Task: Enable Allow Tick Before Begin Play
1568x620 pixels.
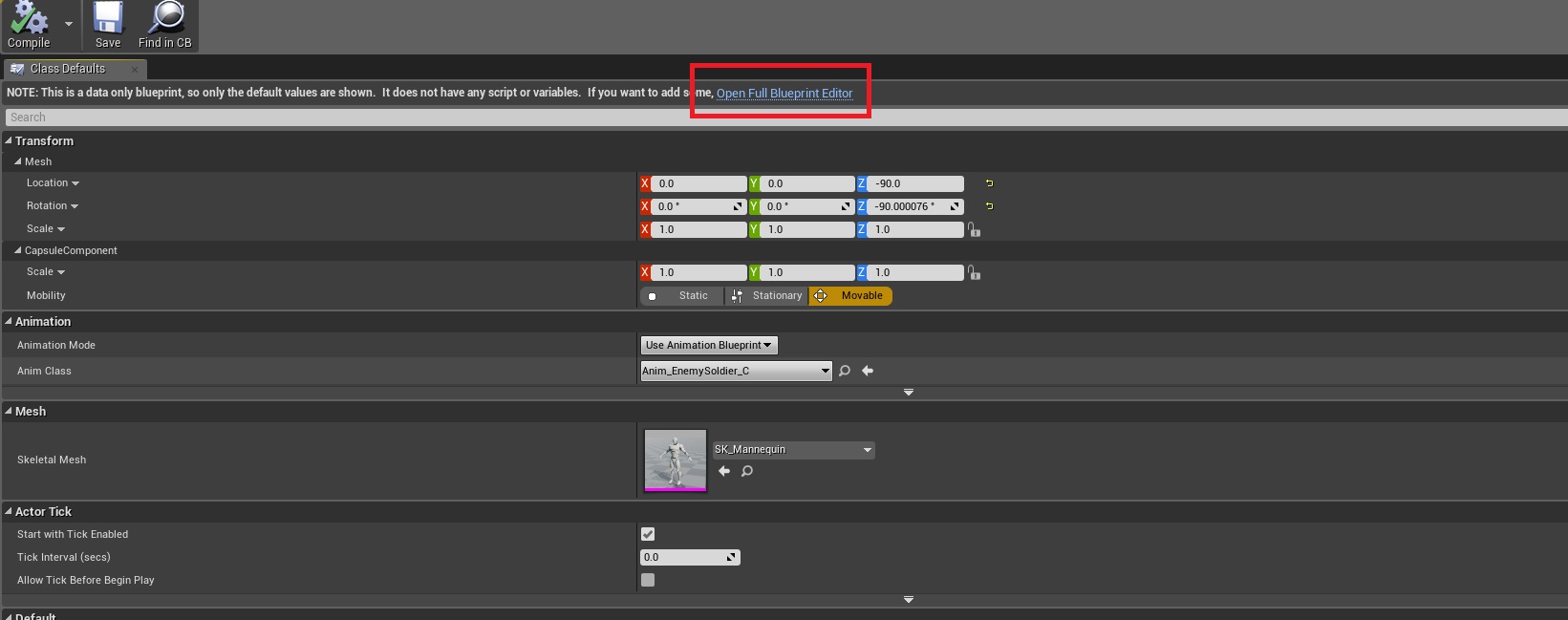Action: pyautogui.click(x=648, y=580)
